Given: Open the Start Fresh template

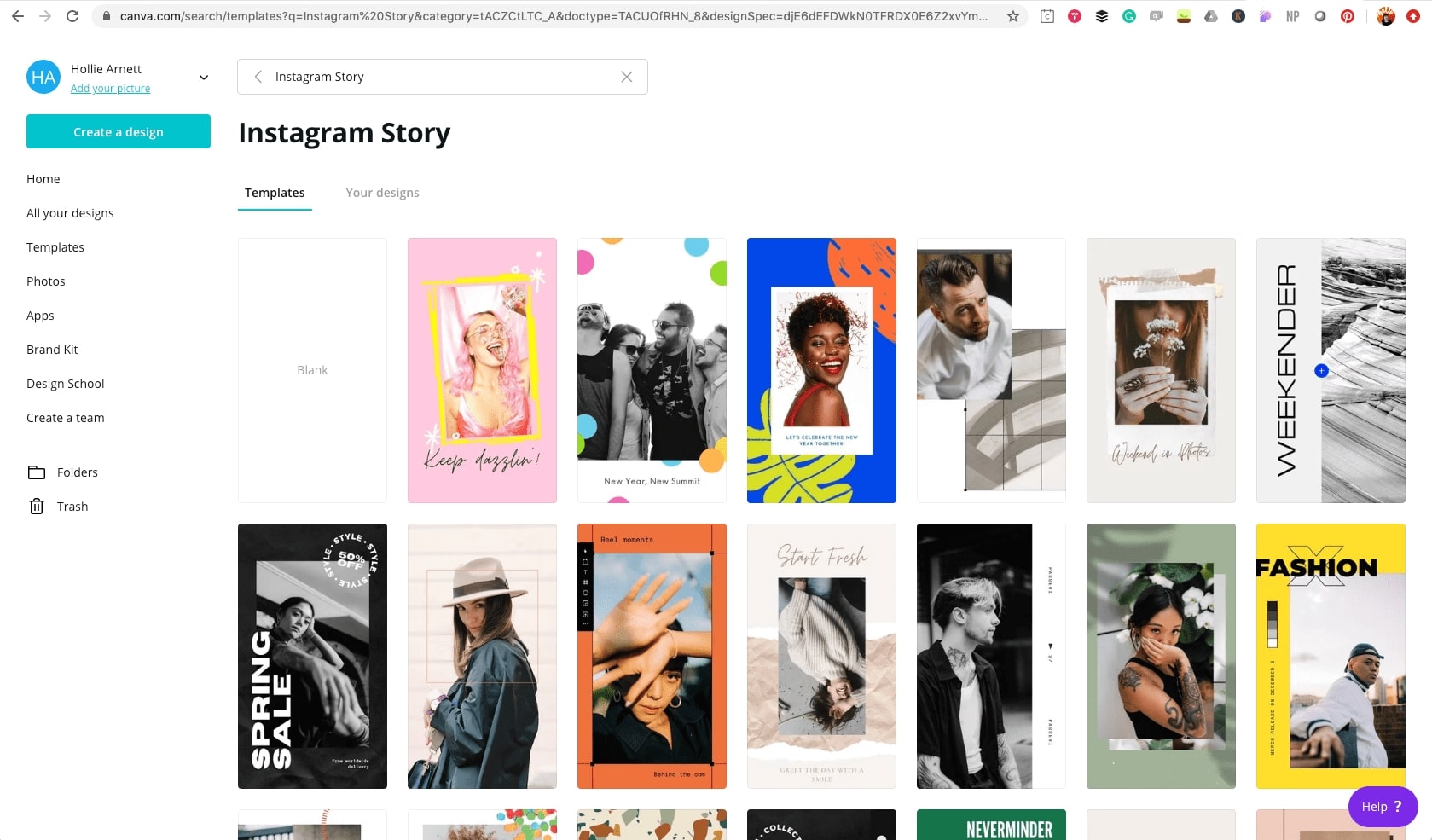Looking at the screenshot, I should pos(821,656).
